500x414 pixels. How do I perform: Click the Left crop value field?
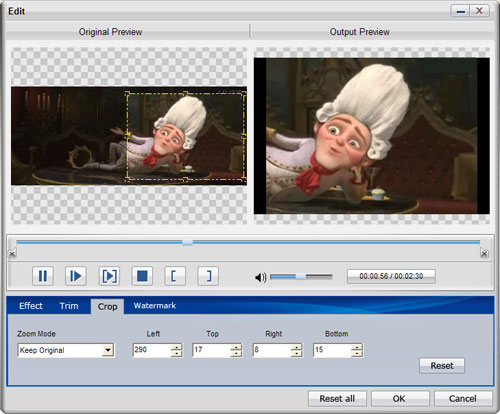pos(152,350)
